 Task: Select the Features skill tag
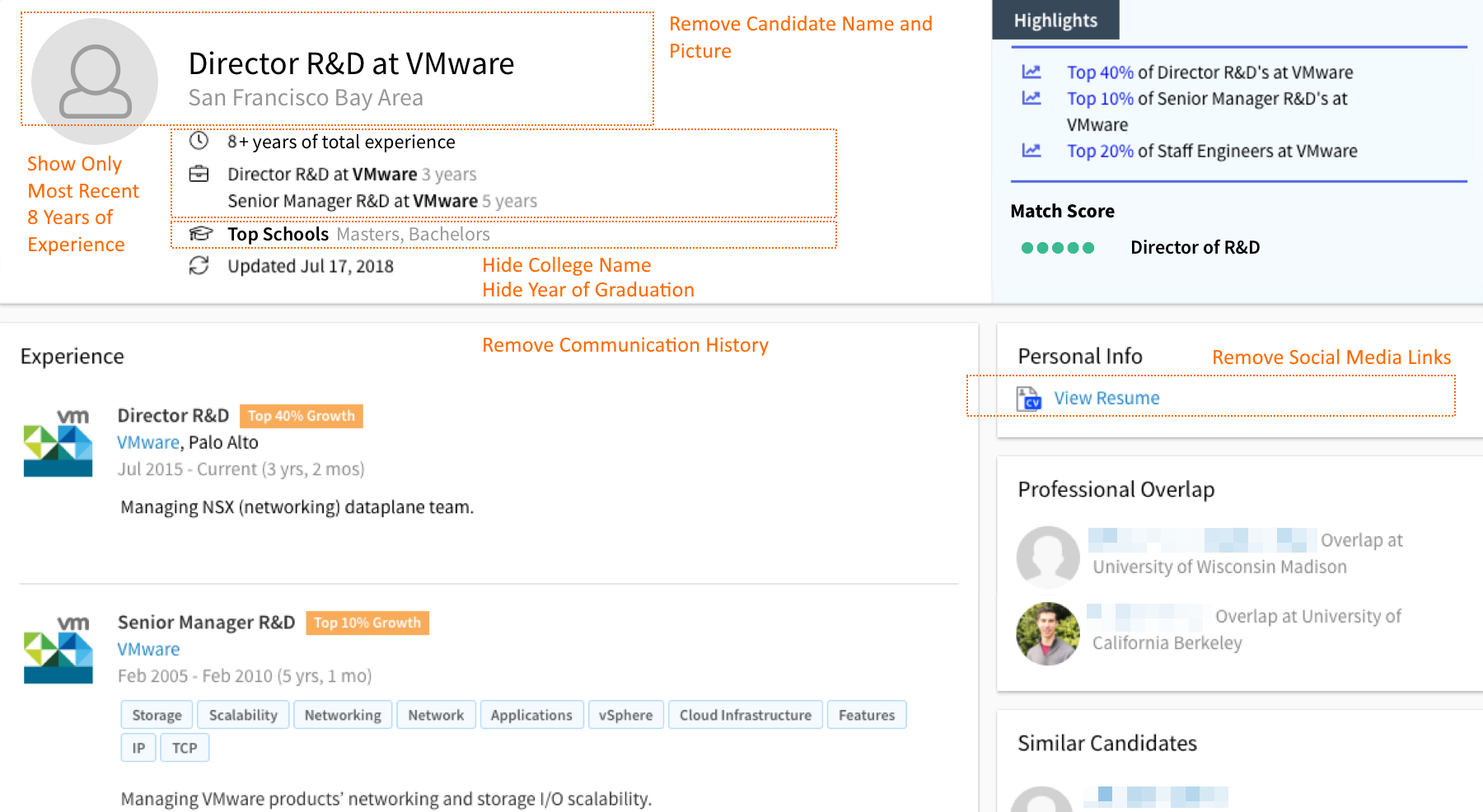tap(867, 715)
